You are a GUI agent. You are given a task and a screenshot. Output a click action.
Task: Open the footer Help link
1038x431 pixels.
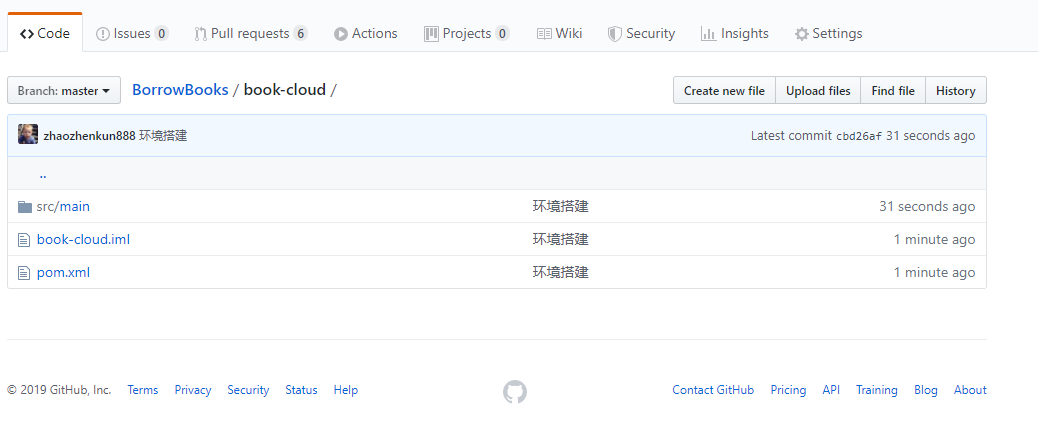(346, 390)
